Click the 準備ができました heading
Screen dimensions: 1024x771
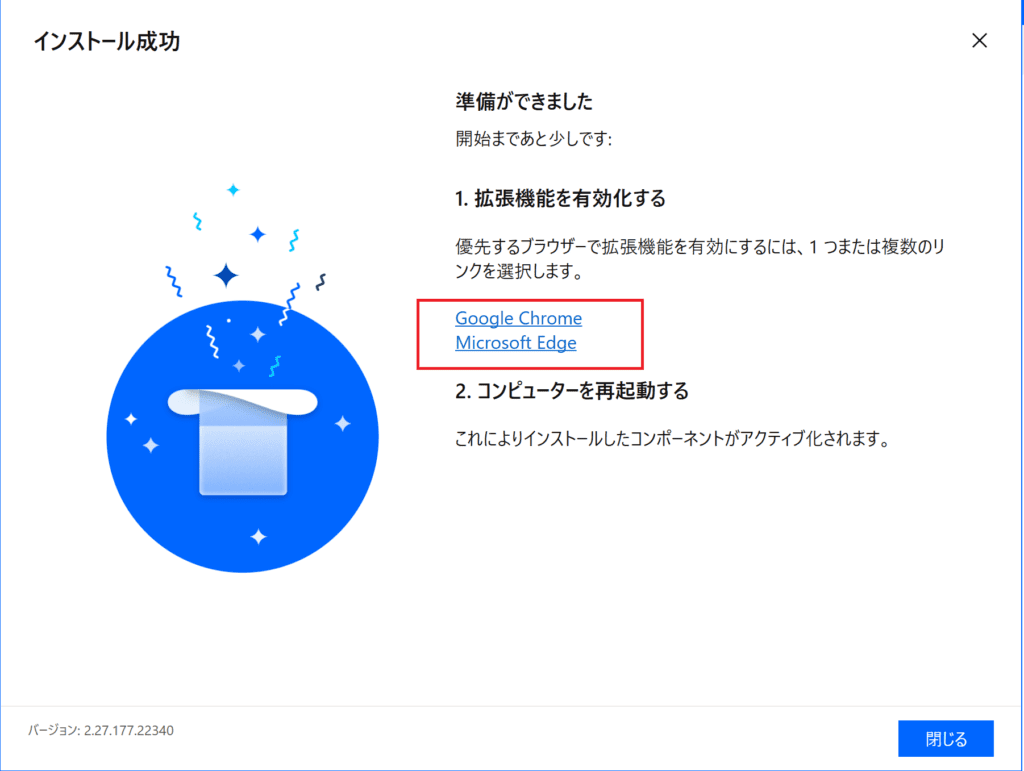[x=524, y=101]
